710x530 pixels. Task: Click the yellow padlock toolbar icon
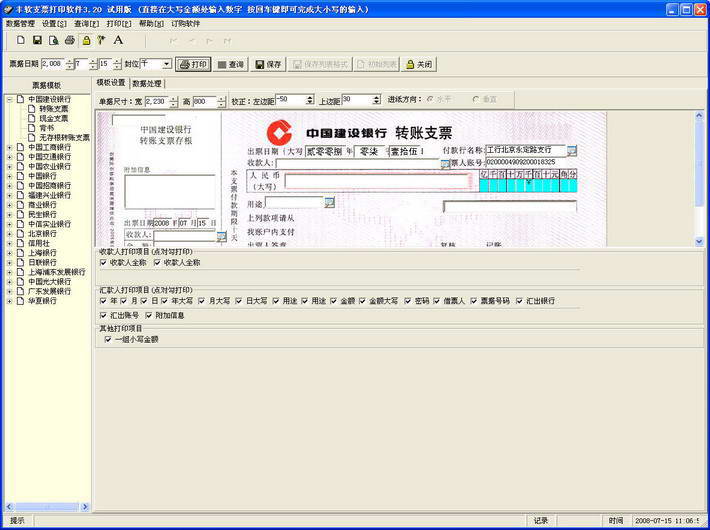coord(86,40)
